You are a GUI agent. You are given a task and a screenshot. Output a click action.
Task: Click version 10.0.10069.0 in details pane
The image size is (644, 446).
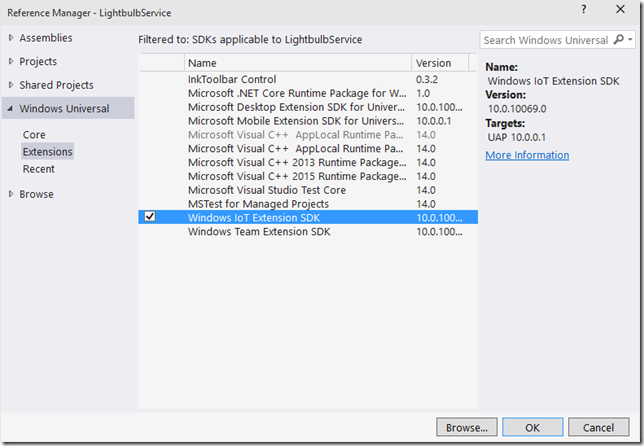[x=517, y=109]
